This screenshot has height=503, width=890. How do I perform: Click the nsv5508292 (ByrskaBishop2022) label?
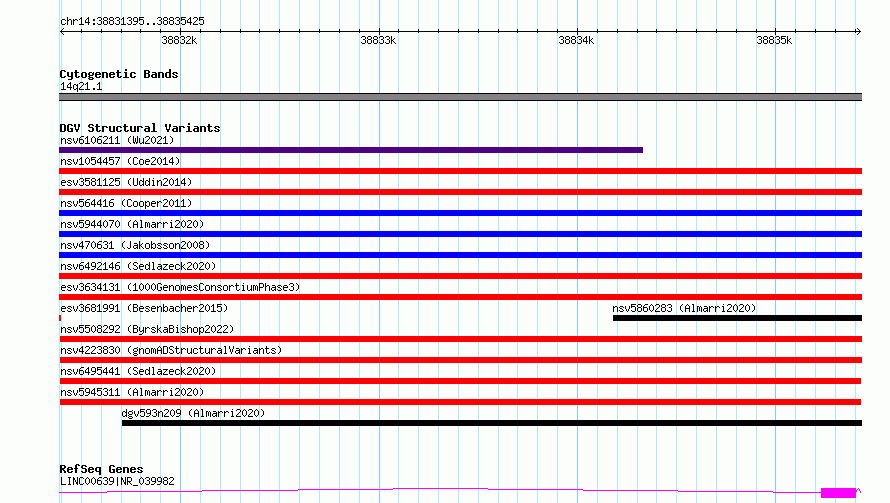147,329
